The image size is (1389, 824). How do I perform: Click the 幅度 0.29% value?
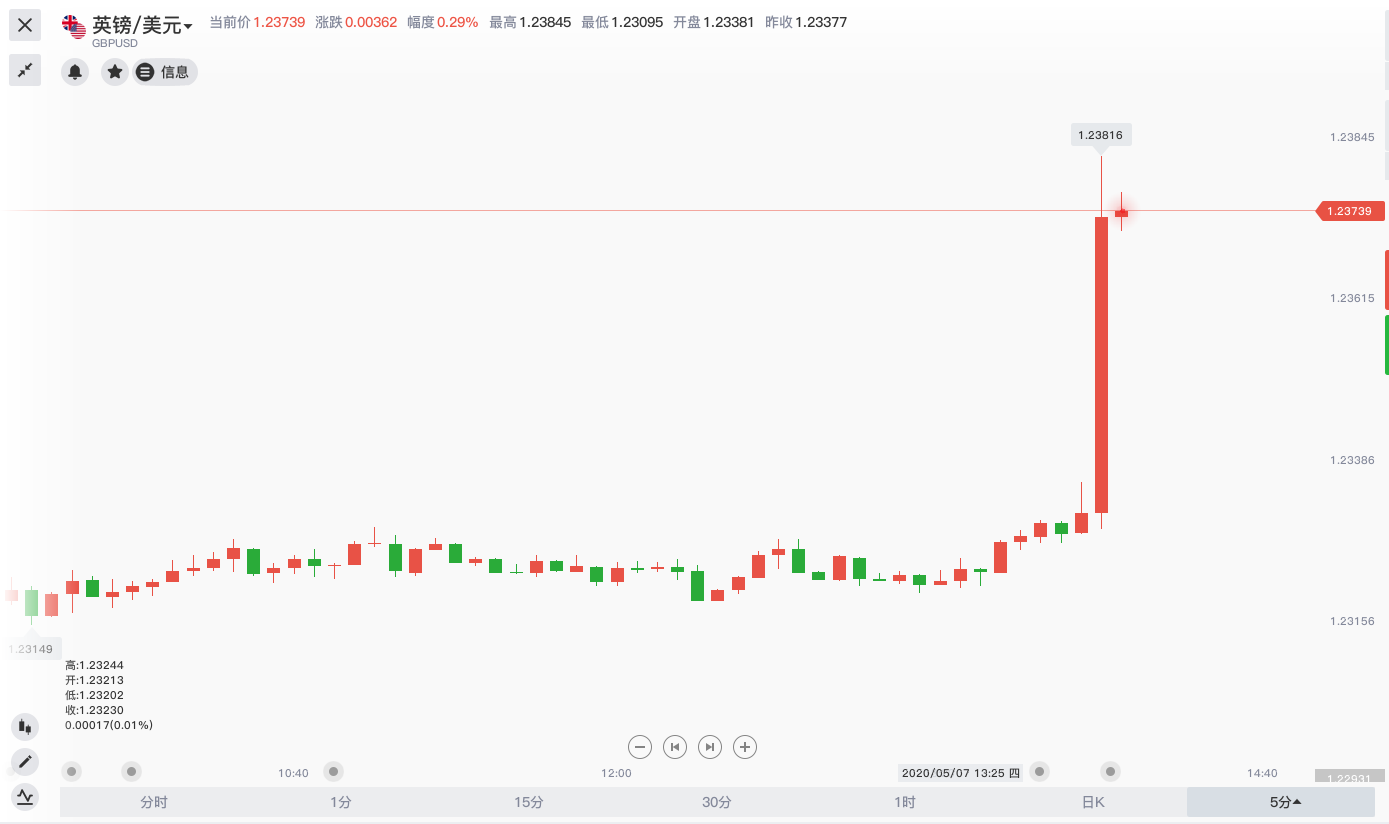tap(458, 22)
